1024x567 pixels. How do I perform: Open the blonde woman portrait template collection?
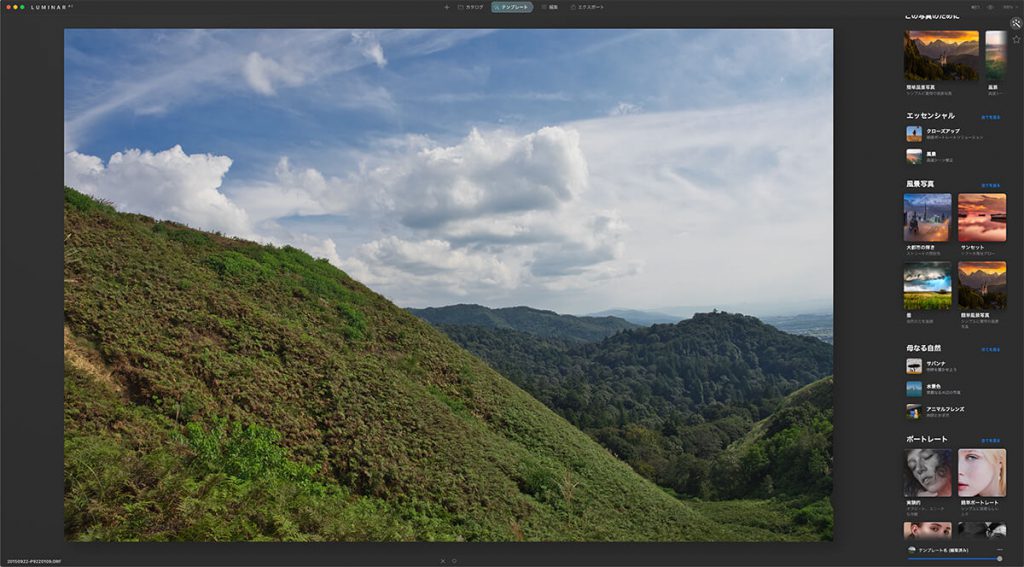982,473
